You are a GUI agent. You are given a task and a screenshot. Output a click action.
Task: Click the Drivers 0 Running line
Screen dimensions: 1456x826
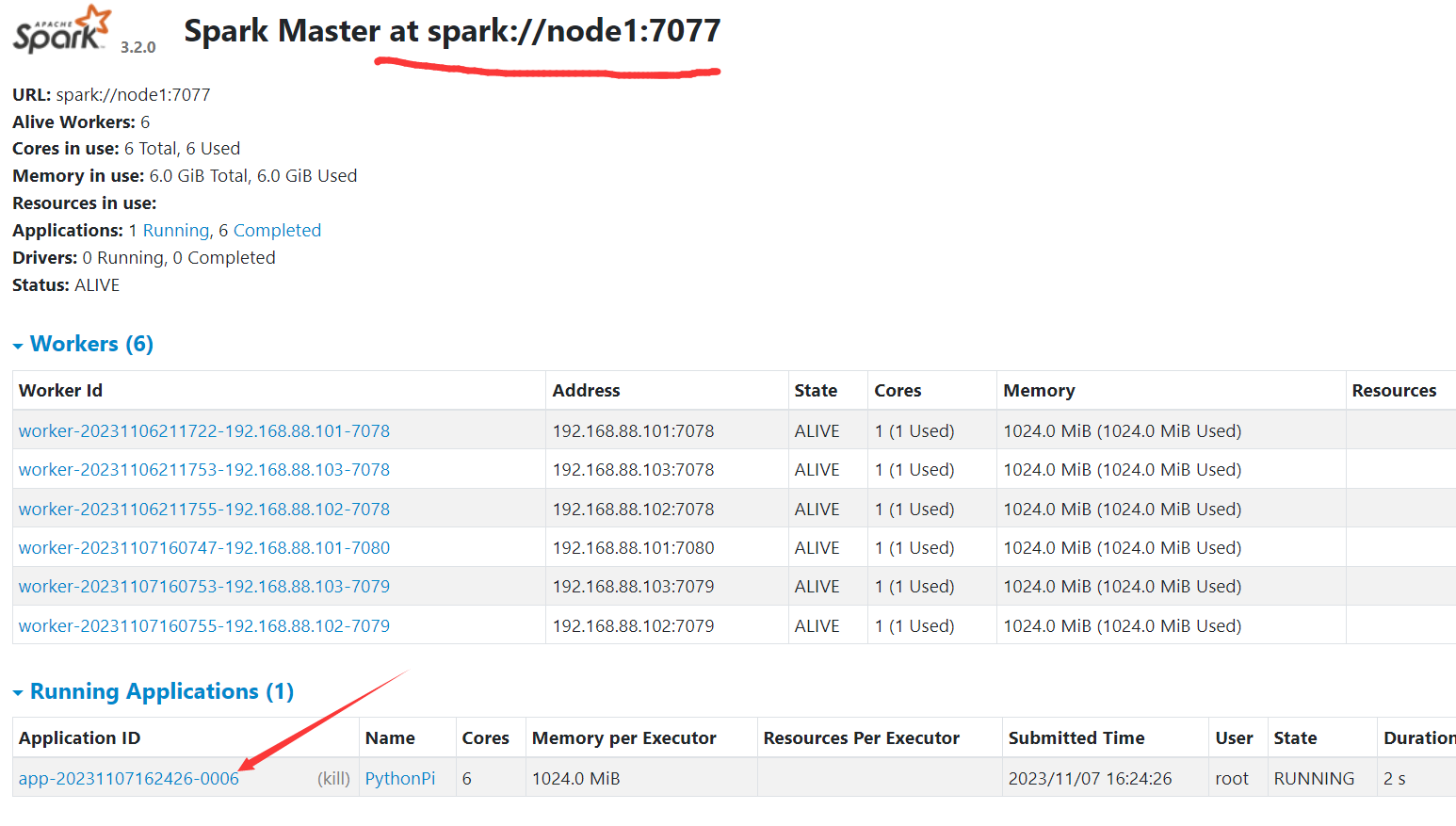tap(144, 258)
